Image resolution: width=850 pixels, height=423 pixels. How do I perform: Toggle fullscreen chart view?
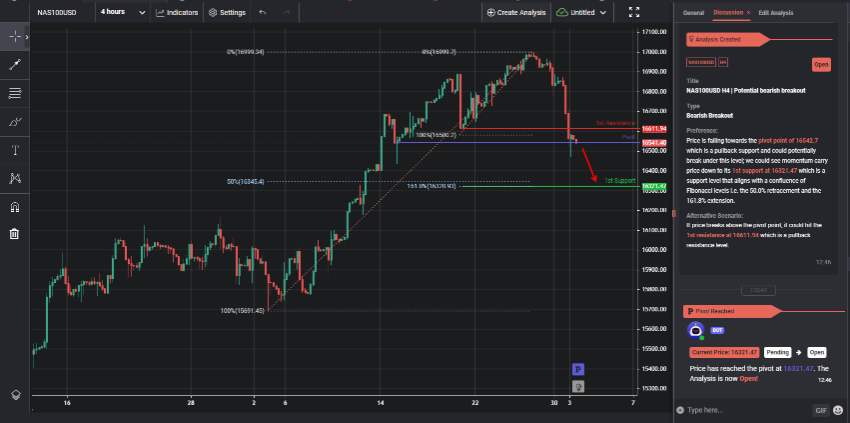pyautogui.click(x=634, y=12)
